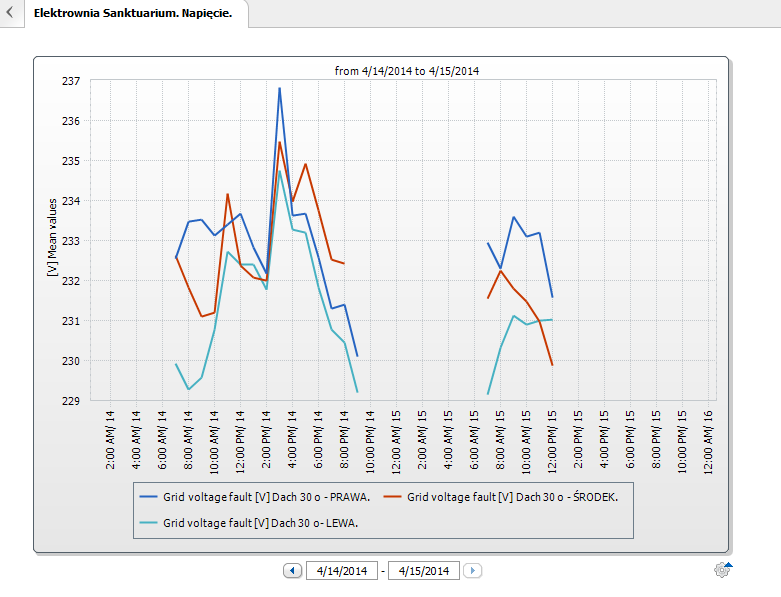The height and width of the screenshot is (597, 781).
Task: Click the x-axis label '12:00 AM/ 16'
Action: click(709, 442)
